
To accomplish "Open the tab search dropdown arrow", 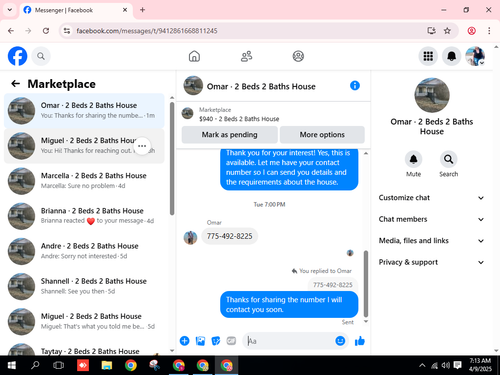I will (10, 10).
